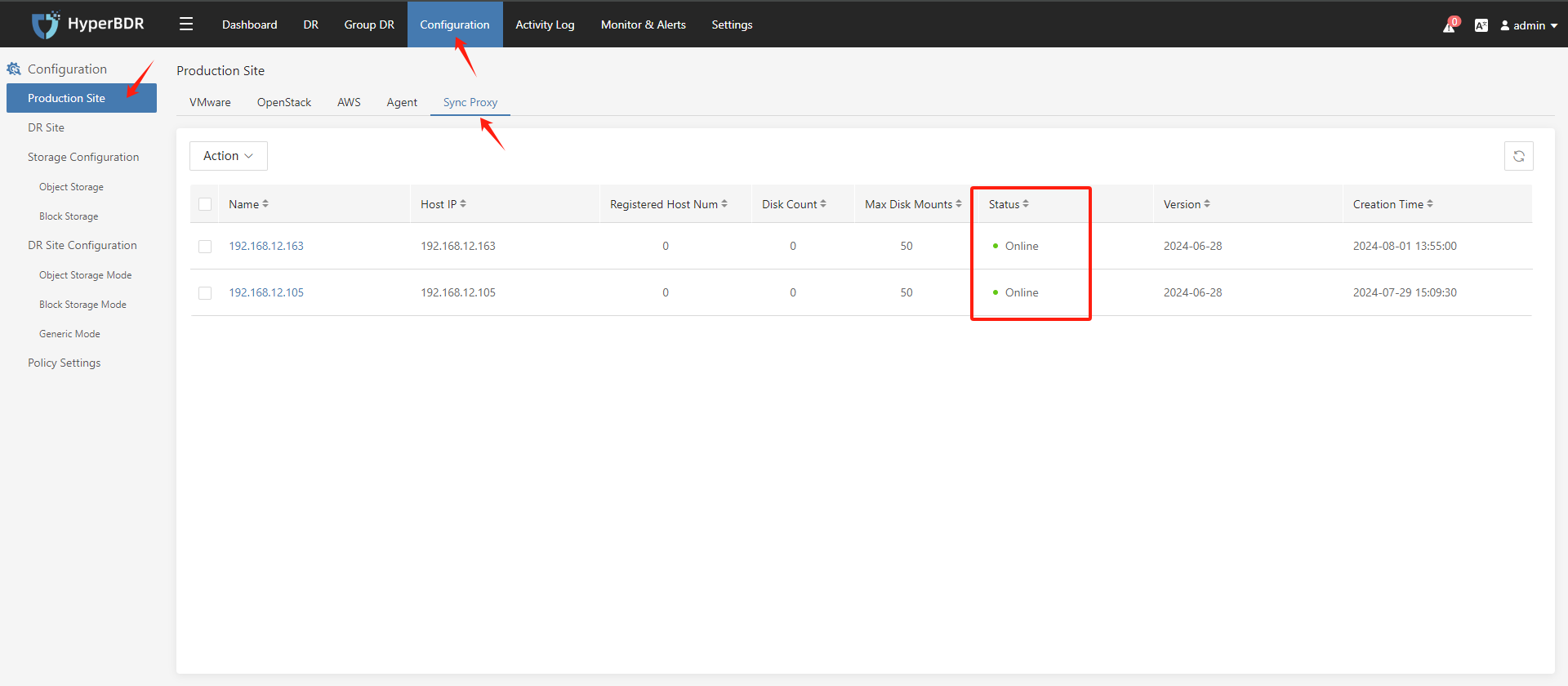
Task: Open the Group DR menu
Action: (369, 24)
